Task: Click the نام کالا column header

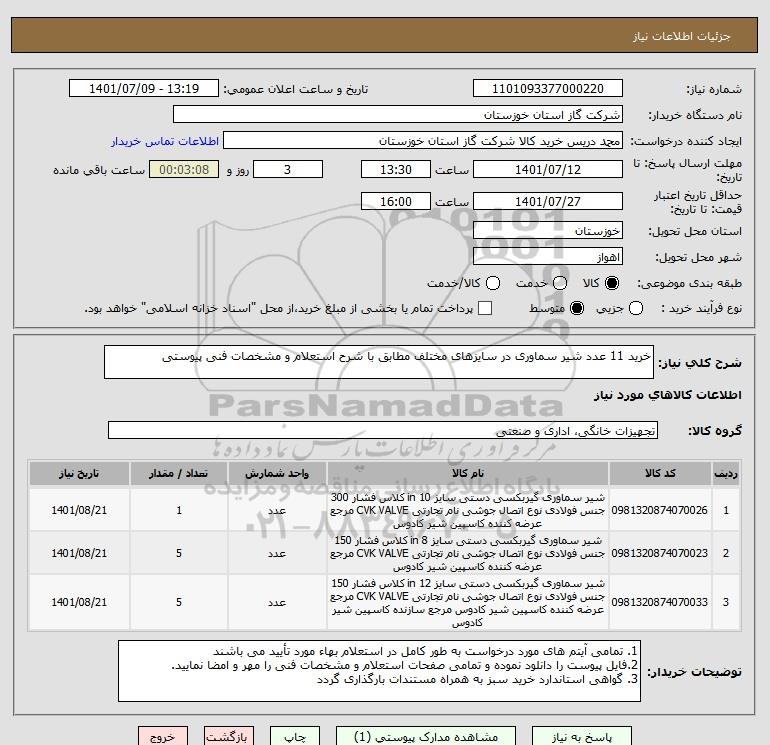Action: 468,473
